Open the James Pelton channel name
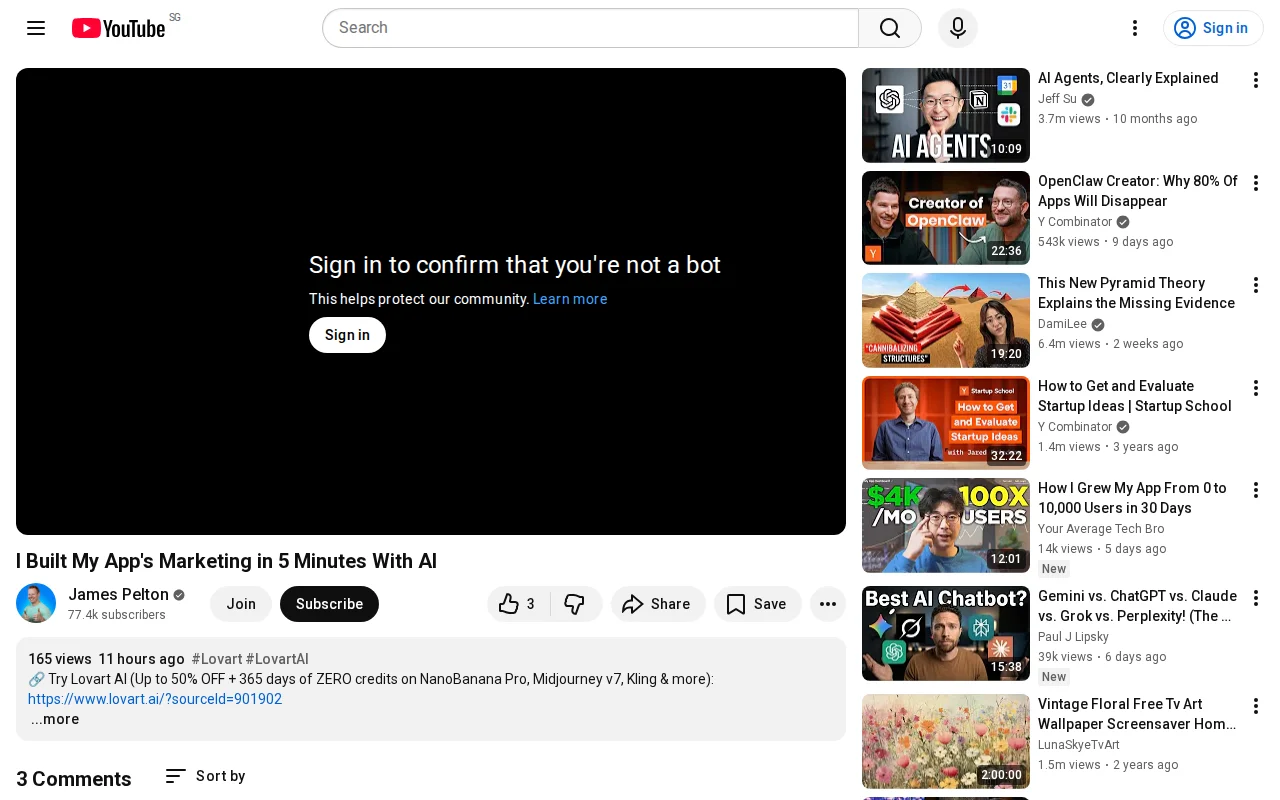This screenshot has height=800, width=1280. [118, 595]
